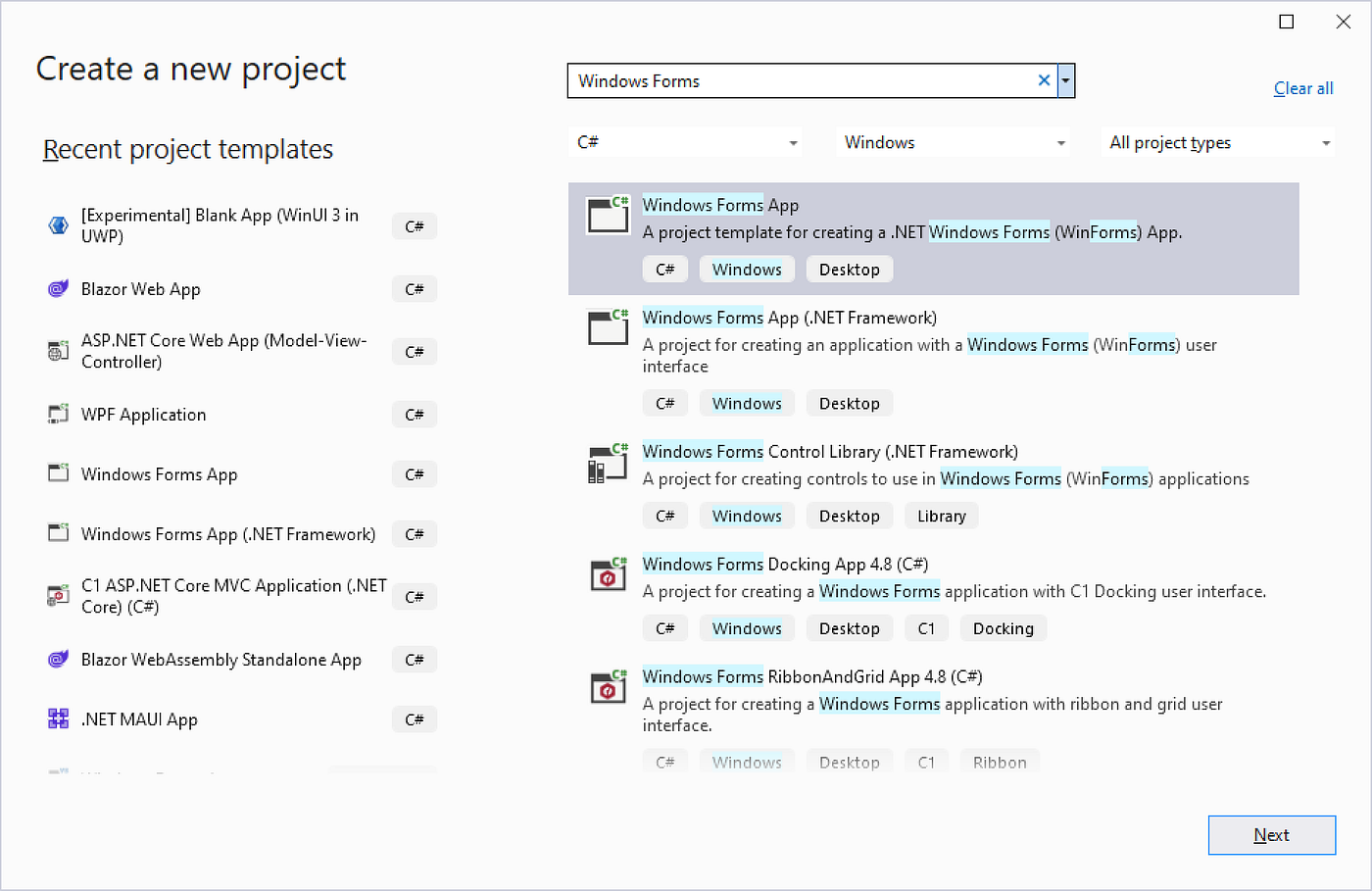The width and height of the screenshot is (1372, 891).
Task: Click the [Experimental] Blank App WinUI icon
Action: [58, 225]
